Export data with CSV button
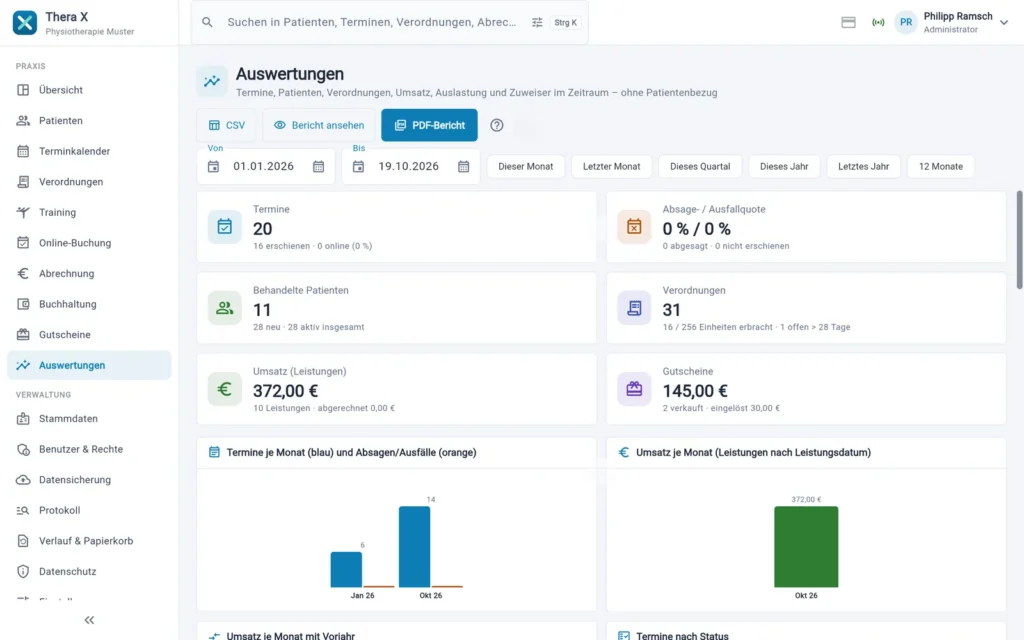Viewport: 1024px width, 640px height. click(x=227, y=125)
